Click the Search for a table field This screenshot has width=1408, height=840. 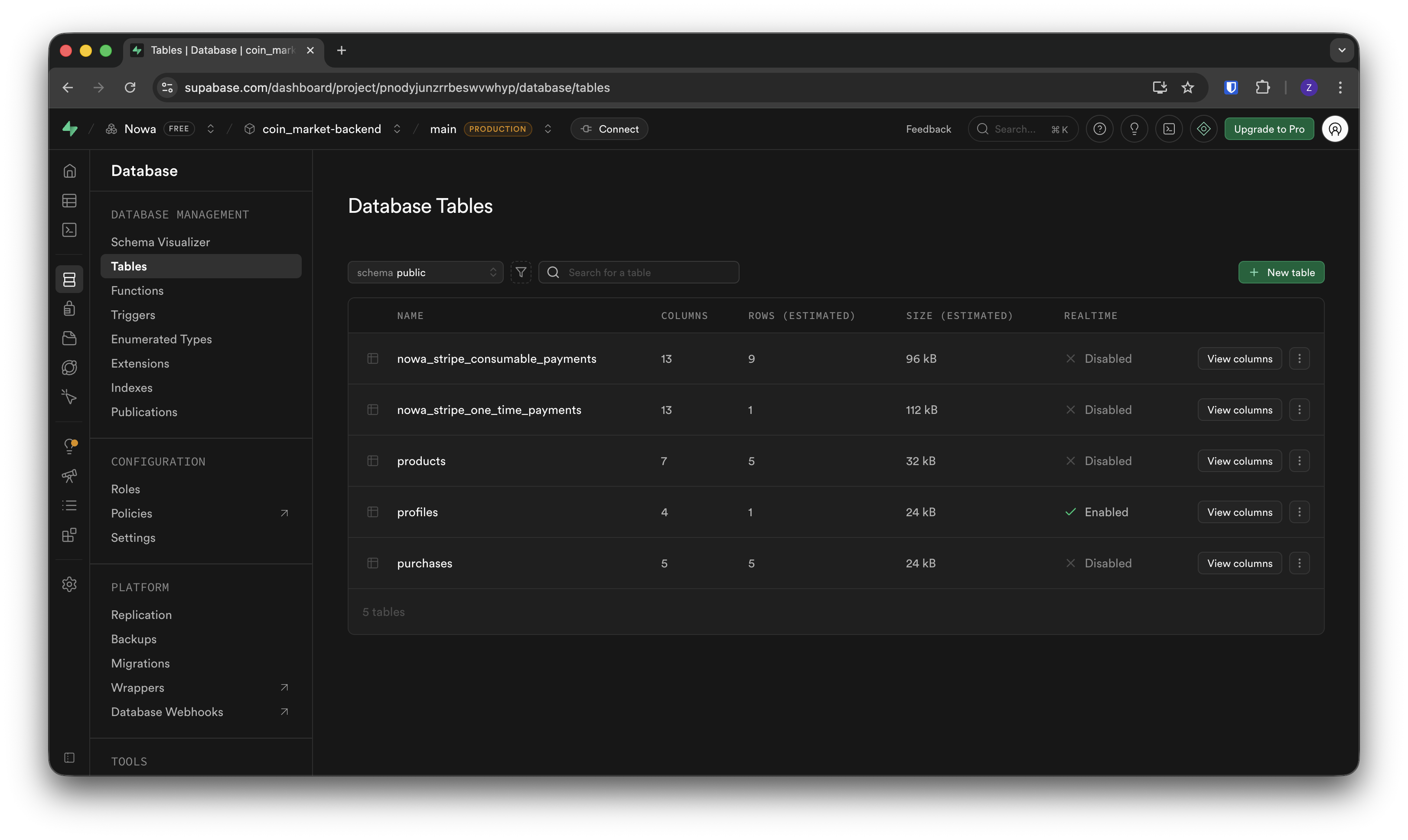[x=639, y=272]
